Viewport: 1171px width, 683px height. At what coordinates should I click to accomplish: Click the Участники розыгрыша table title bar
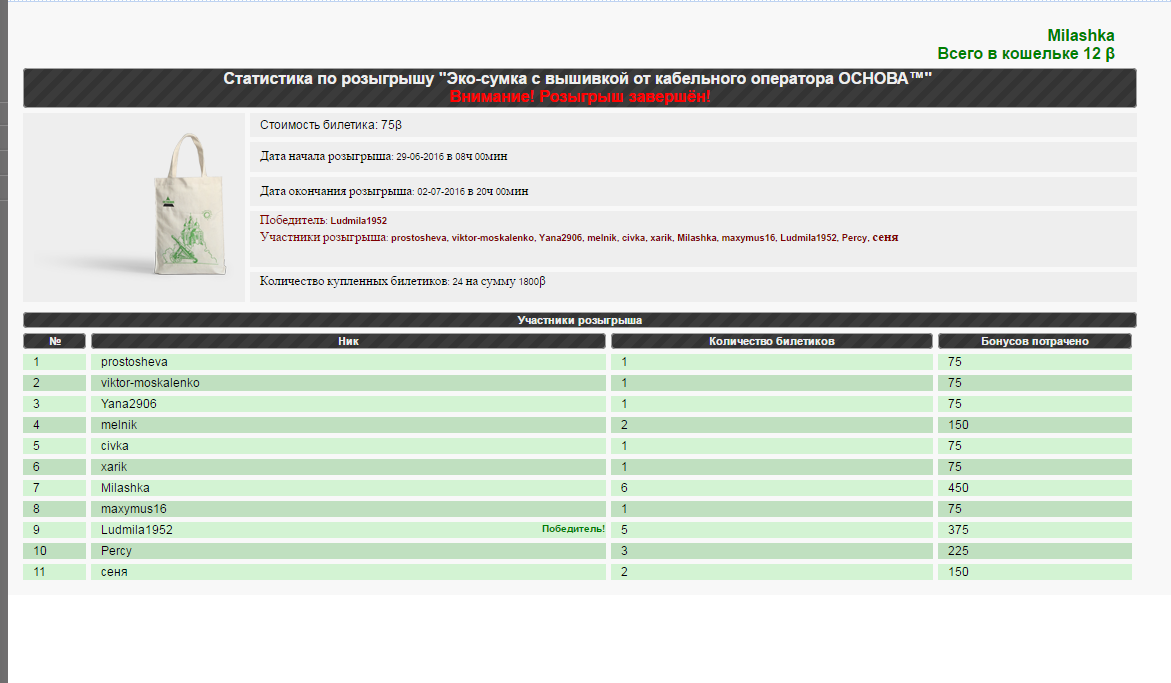coord(579,320)
